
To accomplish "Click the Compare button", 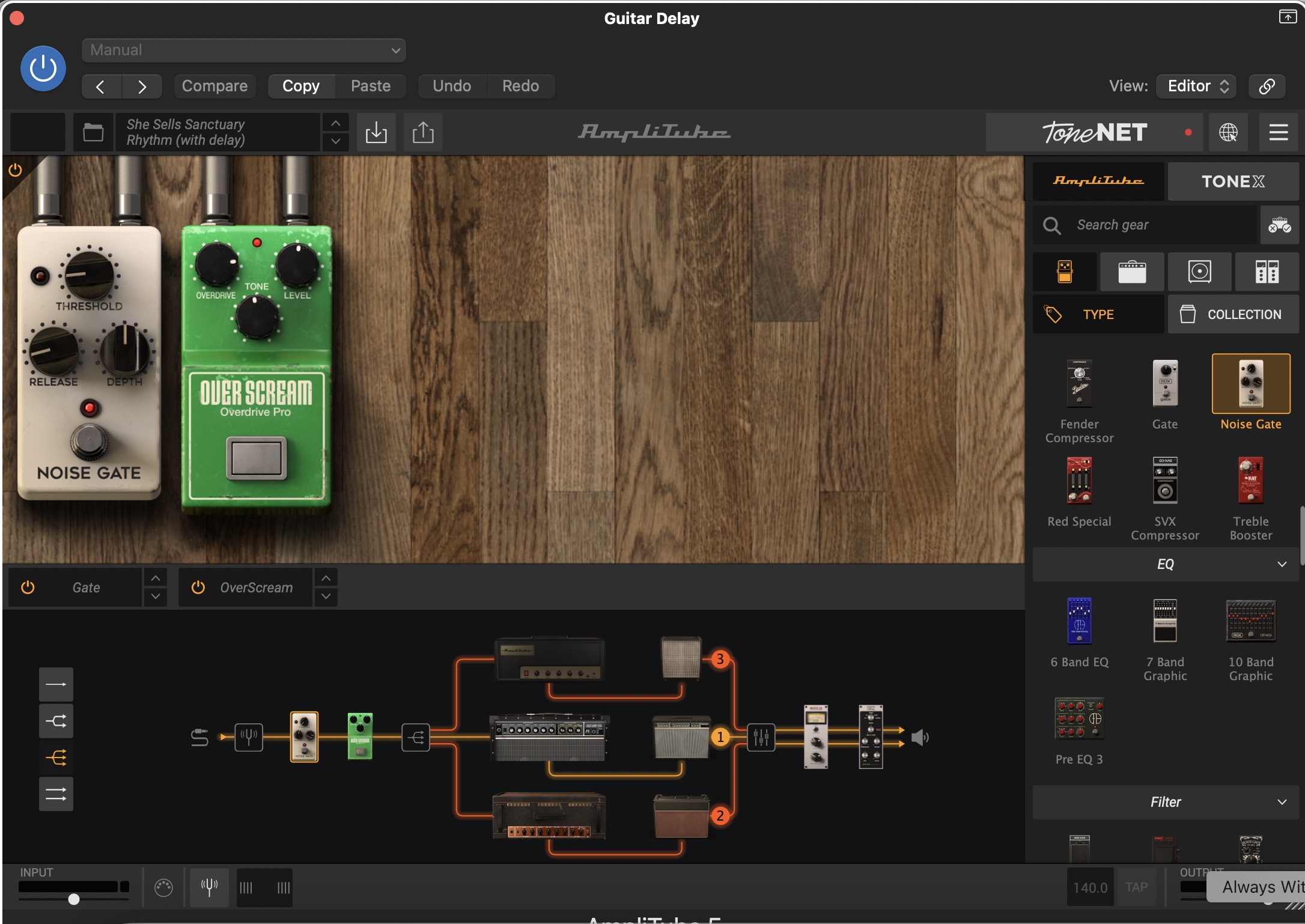I will [x=214, y=87].
